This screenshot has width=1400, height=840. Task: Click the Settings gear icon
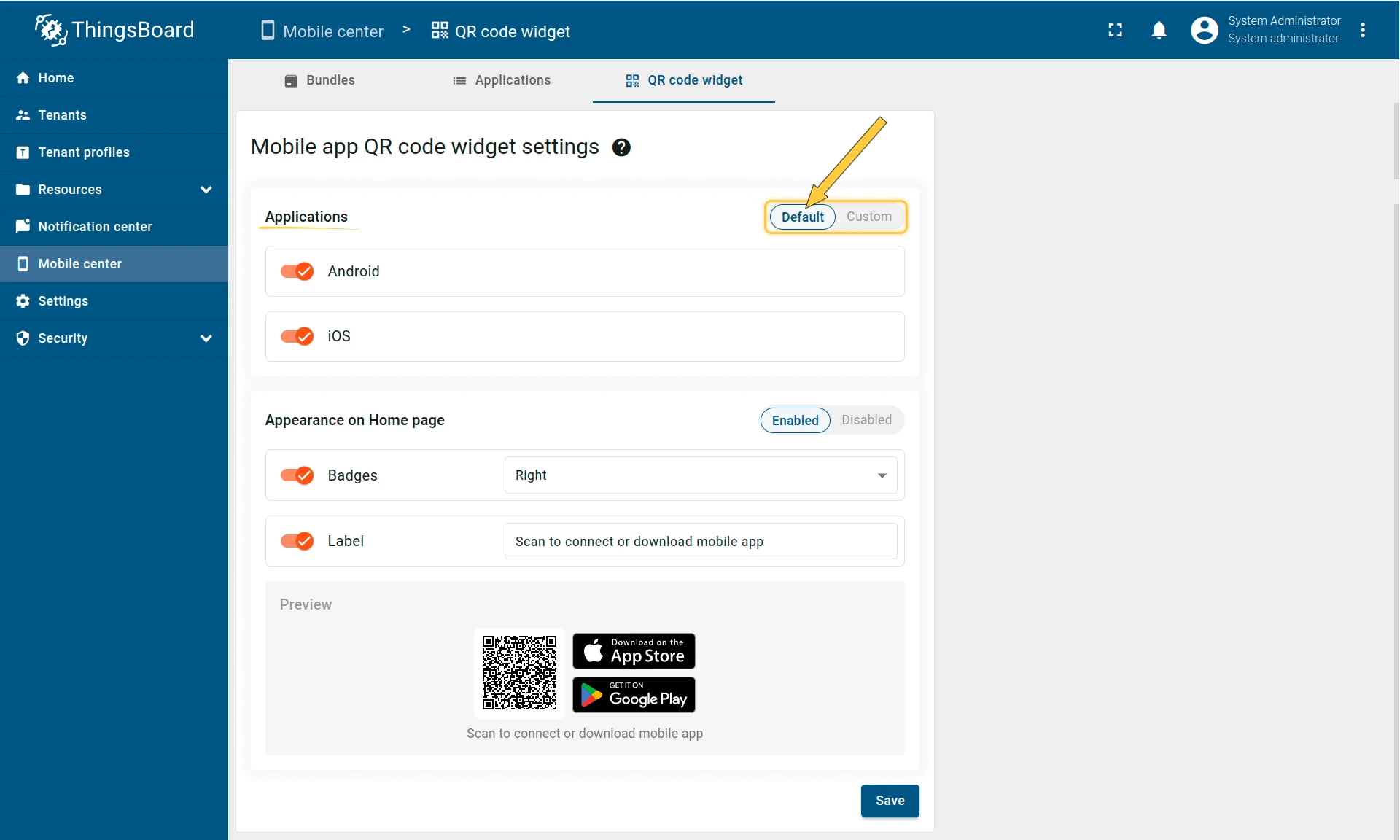tap(23, 301)
